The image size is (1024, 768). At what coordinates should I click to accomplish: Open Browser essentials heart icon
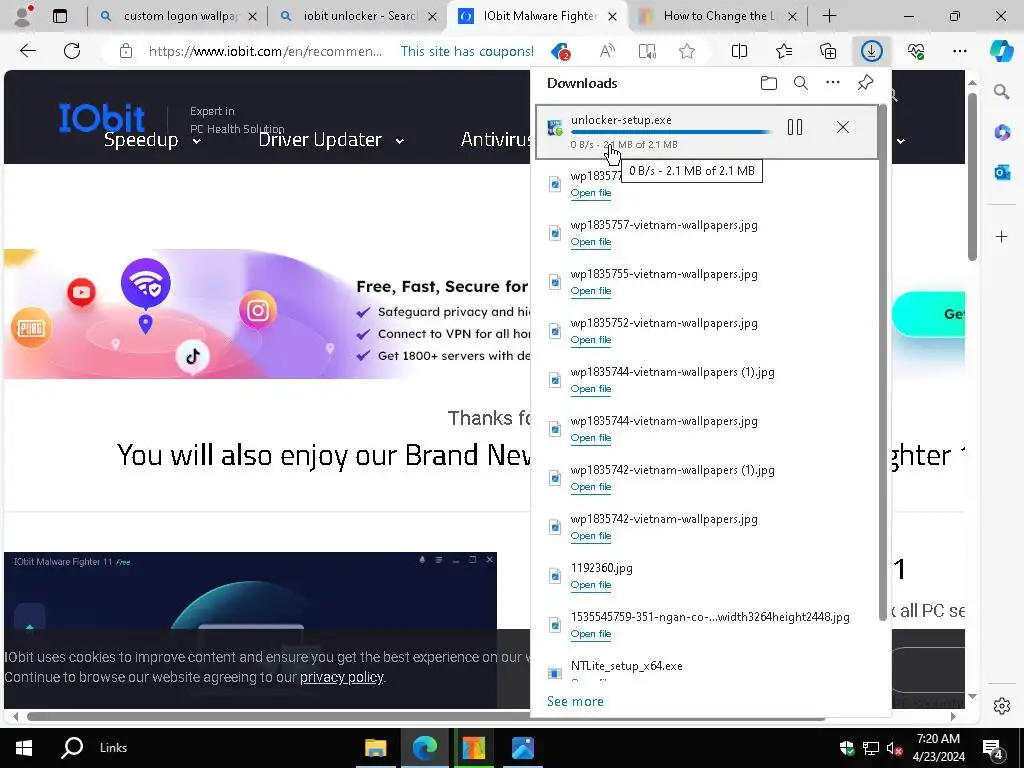[x=916, y=51]
